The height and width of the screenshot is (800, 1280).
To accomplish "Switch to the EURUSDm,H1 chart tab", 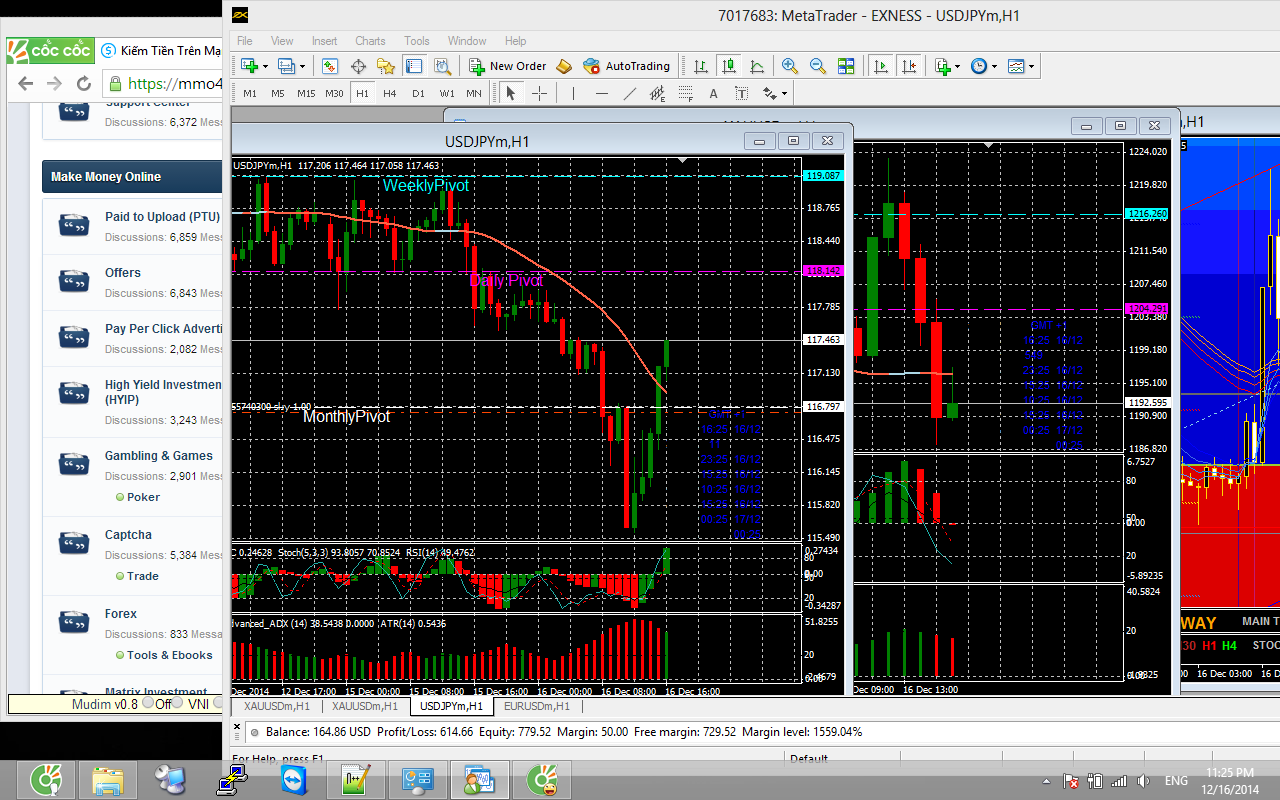I will pyautogui.click(x=536, y=706).
